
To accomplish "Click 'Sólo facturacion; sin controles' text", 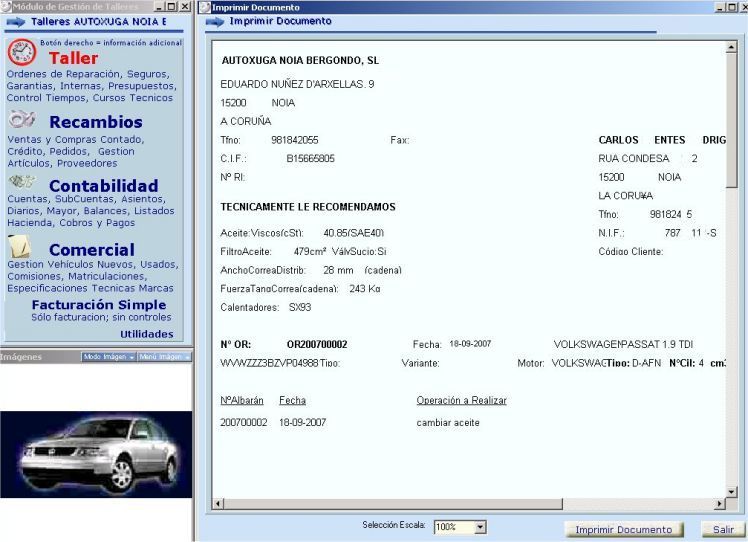I will (x=101, y=317).
